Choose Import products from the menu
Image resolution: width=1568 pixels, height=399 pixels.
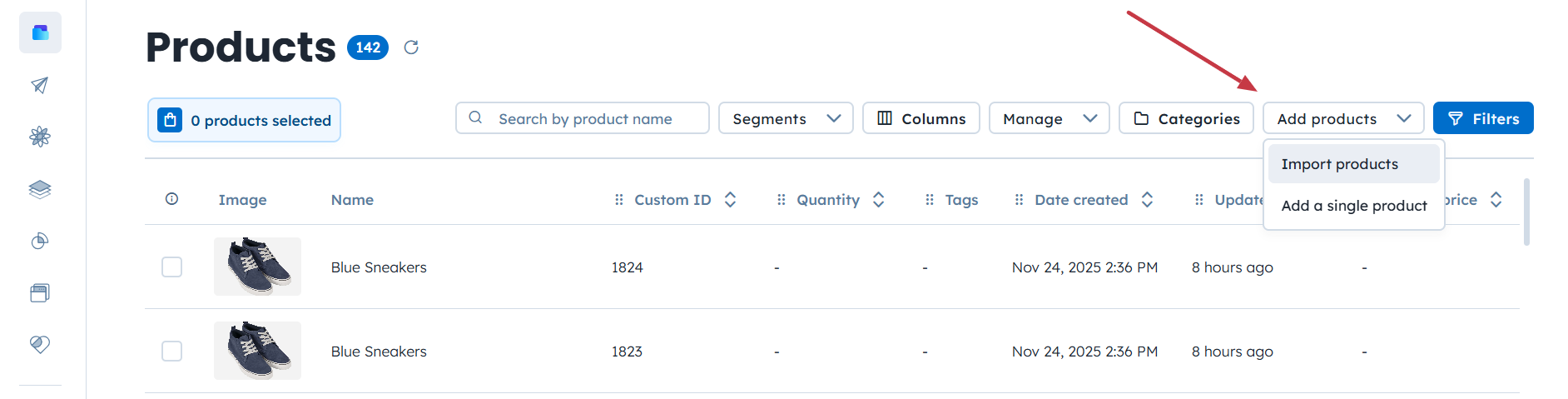(1353, 164)
